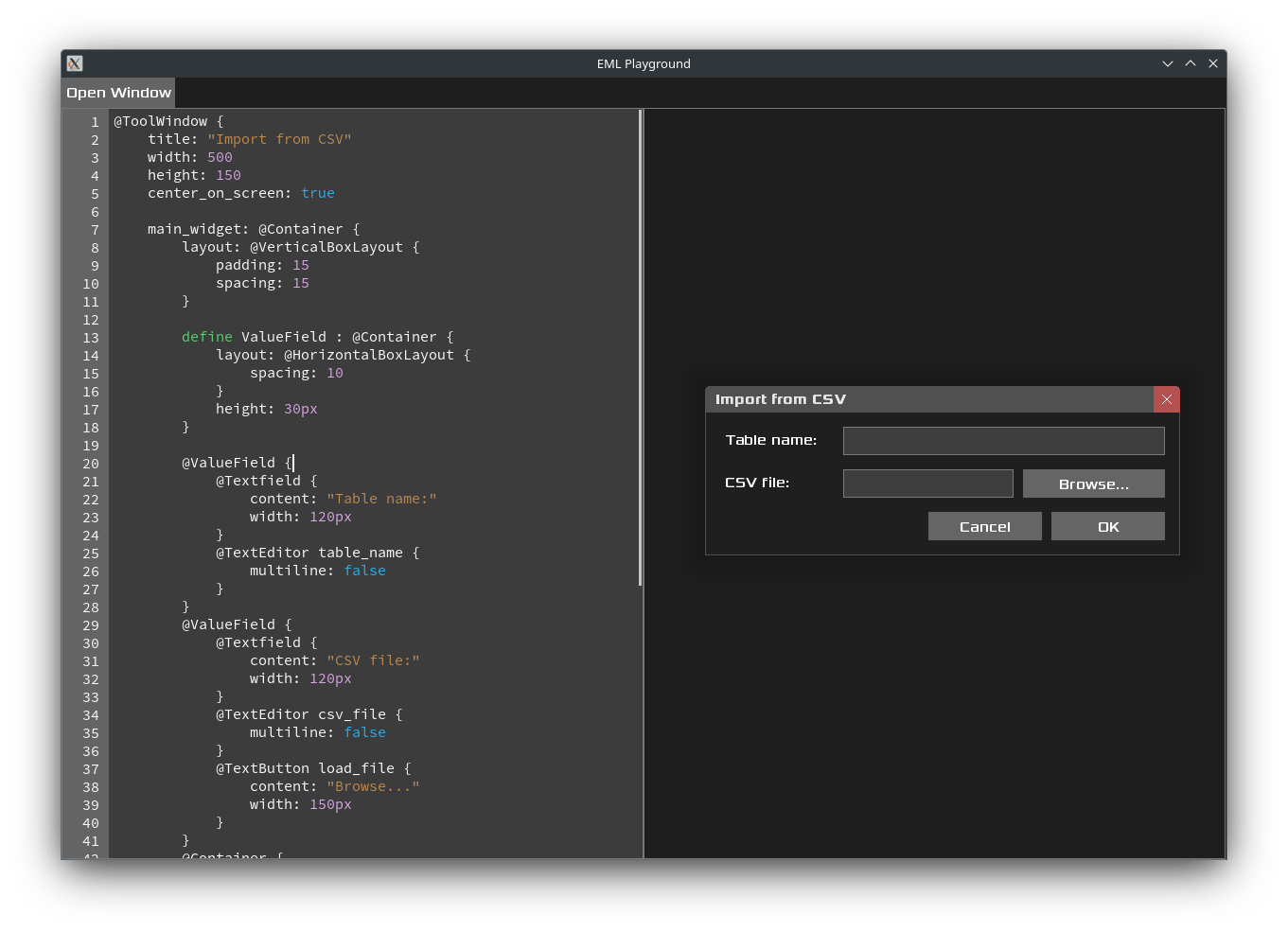
Task: Focus the CSV file input field
Action: (x=927, y=484)
